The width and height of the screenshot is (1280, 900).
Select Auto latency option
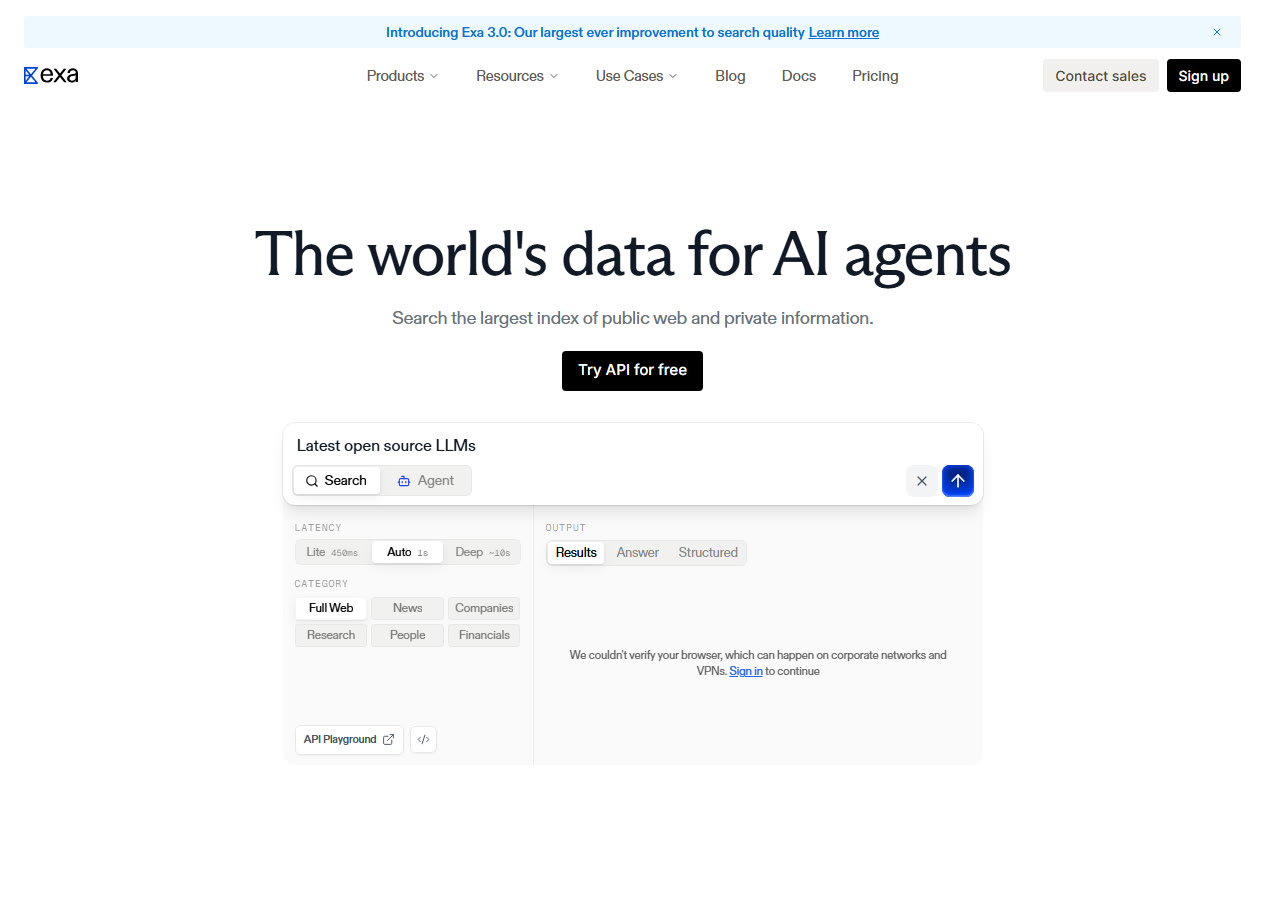coord(407,552)
